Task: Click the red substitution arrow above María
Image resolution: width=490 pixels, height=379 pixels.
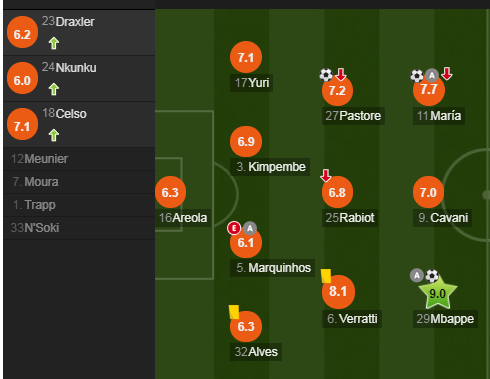Action: pyautogui.click(x=447, y=74)
